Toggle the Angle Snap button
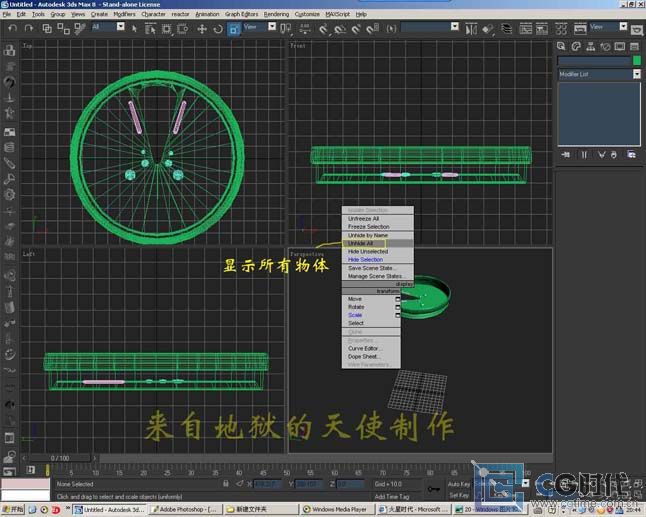 [x=340, y=29]
